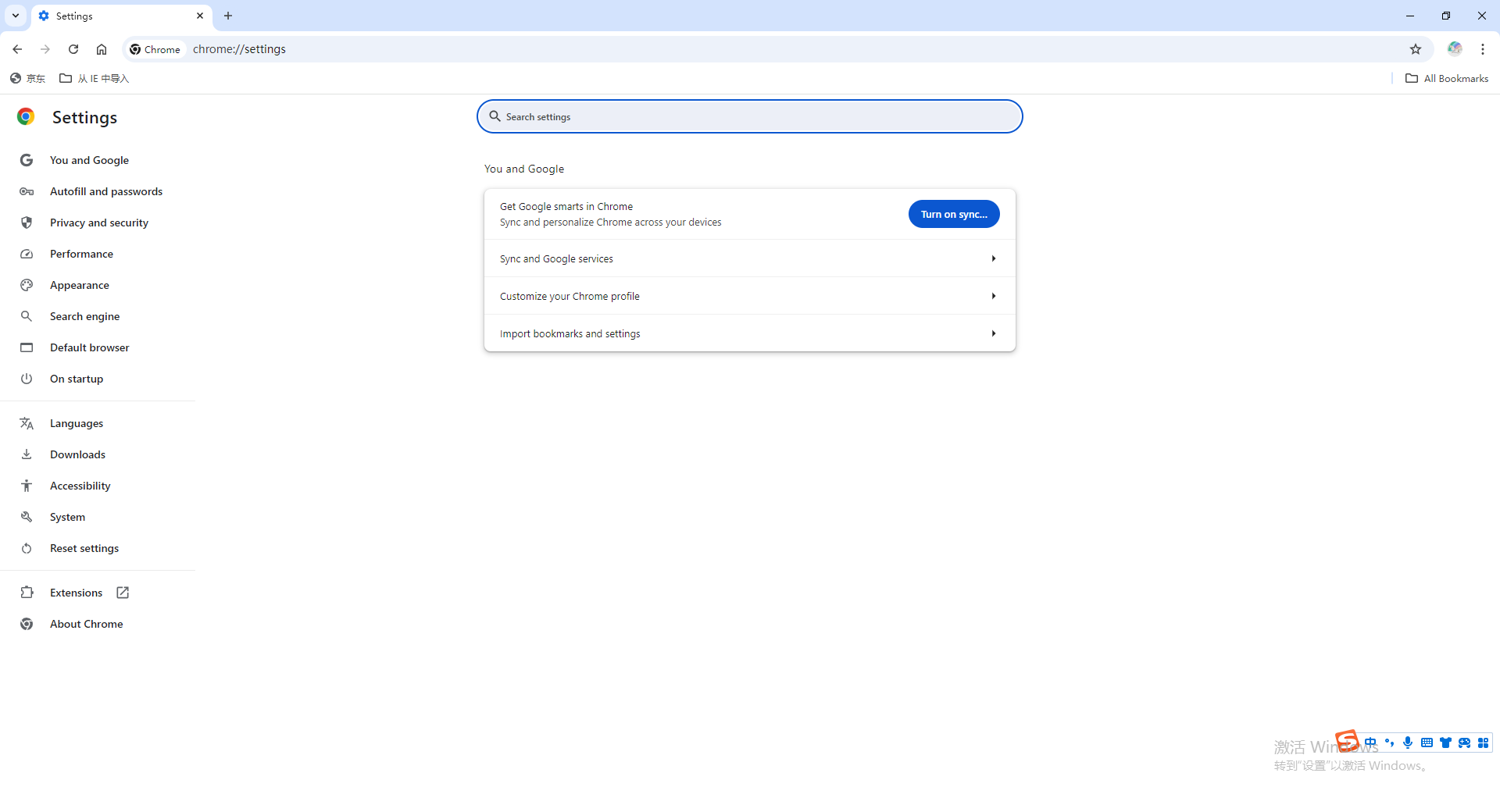The height and width of the screenshot is (812, 1500).
Task: Go to Performance settings
Action: [x=81, y=254]
